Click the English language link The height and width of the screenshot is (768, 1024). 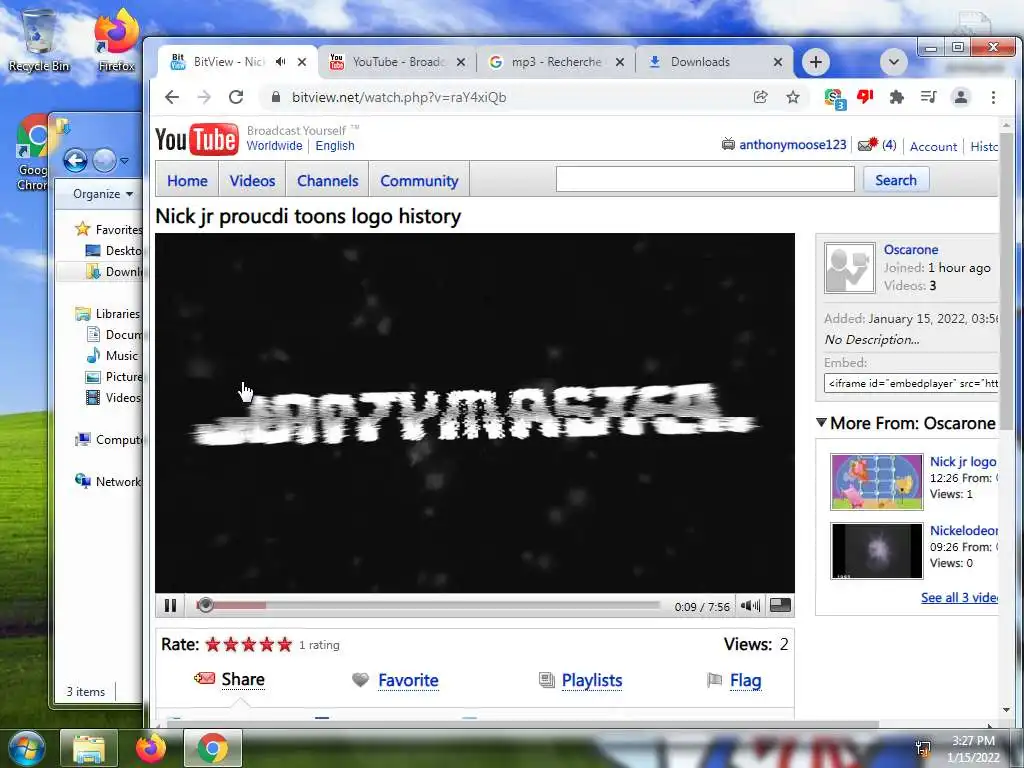click(x=335, y=146)
